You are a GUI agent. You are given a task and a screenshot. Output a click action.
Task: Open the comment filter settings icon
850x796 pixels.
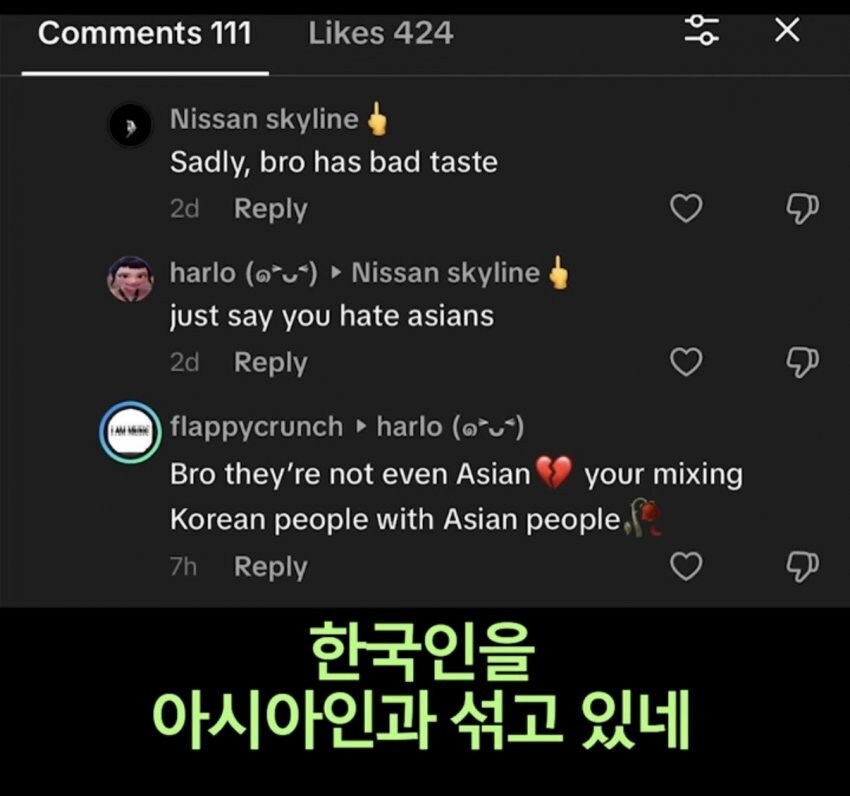tap(701, 31)
